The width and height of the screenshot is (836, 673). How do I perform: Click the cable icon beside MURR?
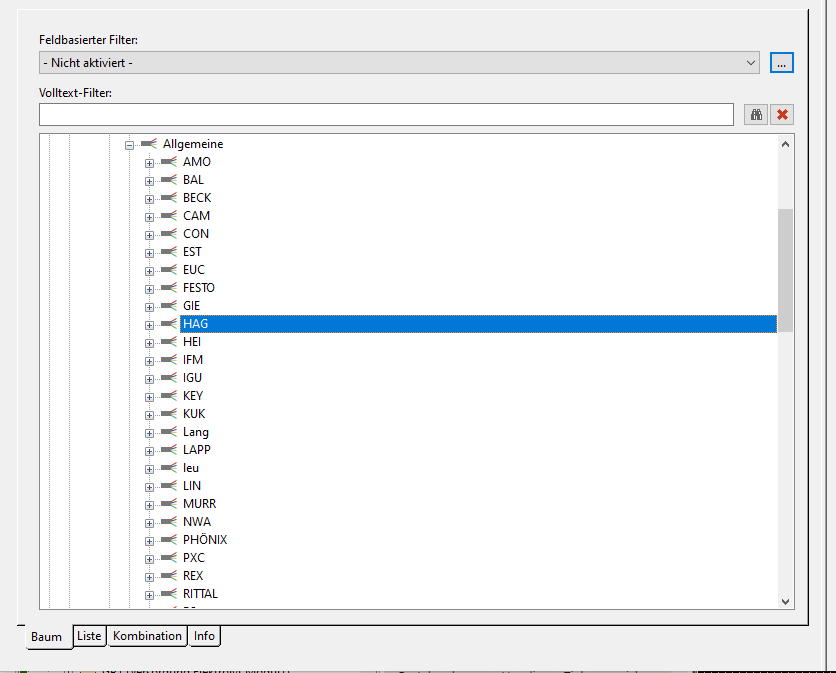tap(169, 503)
